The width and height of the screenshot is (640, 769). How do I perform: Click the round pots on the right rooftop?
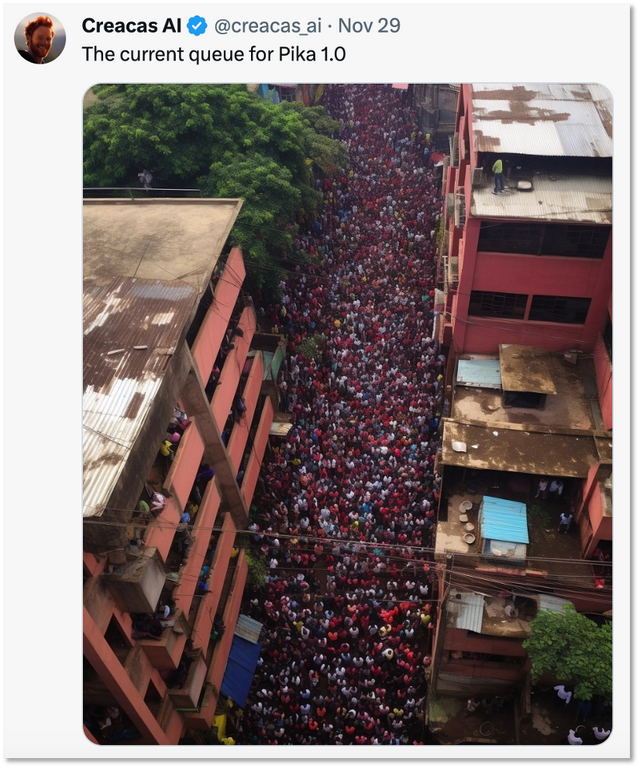(466, 522)
